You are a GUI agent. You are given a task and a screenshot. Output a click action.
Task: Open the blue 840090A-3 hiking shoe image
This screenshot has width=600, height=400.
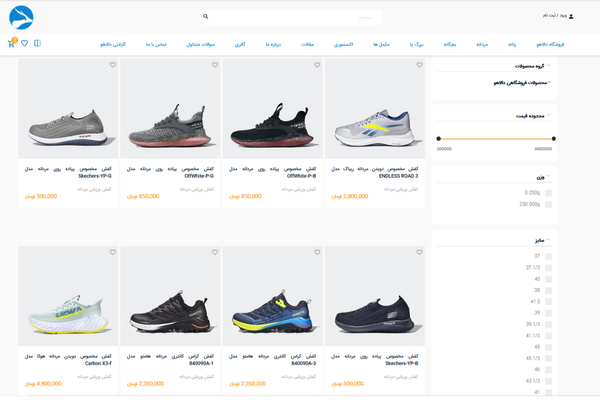272,296
